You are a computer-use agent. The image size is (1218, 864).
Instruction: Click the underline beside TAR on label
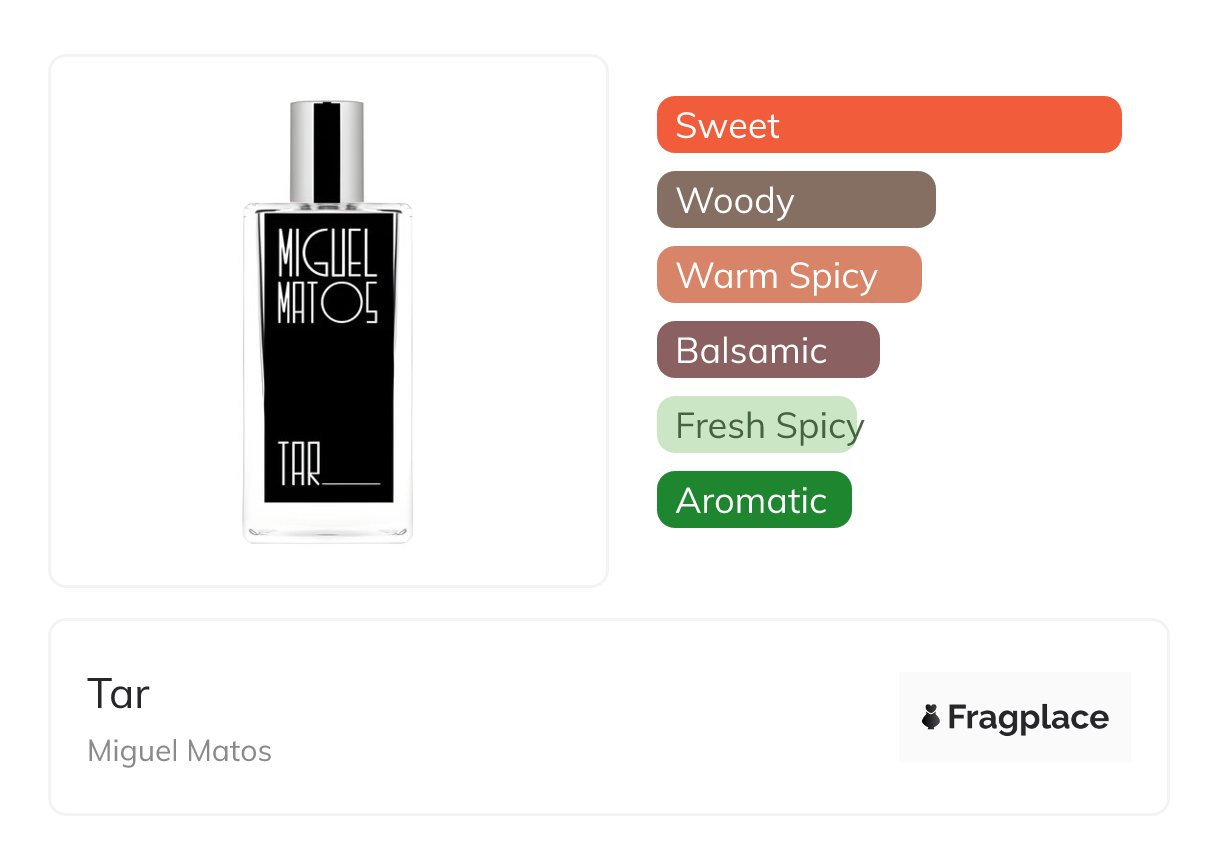pos(353,482)
